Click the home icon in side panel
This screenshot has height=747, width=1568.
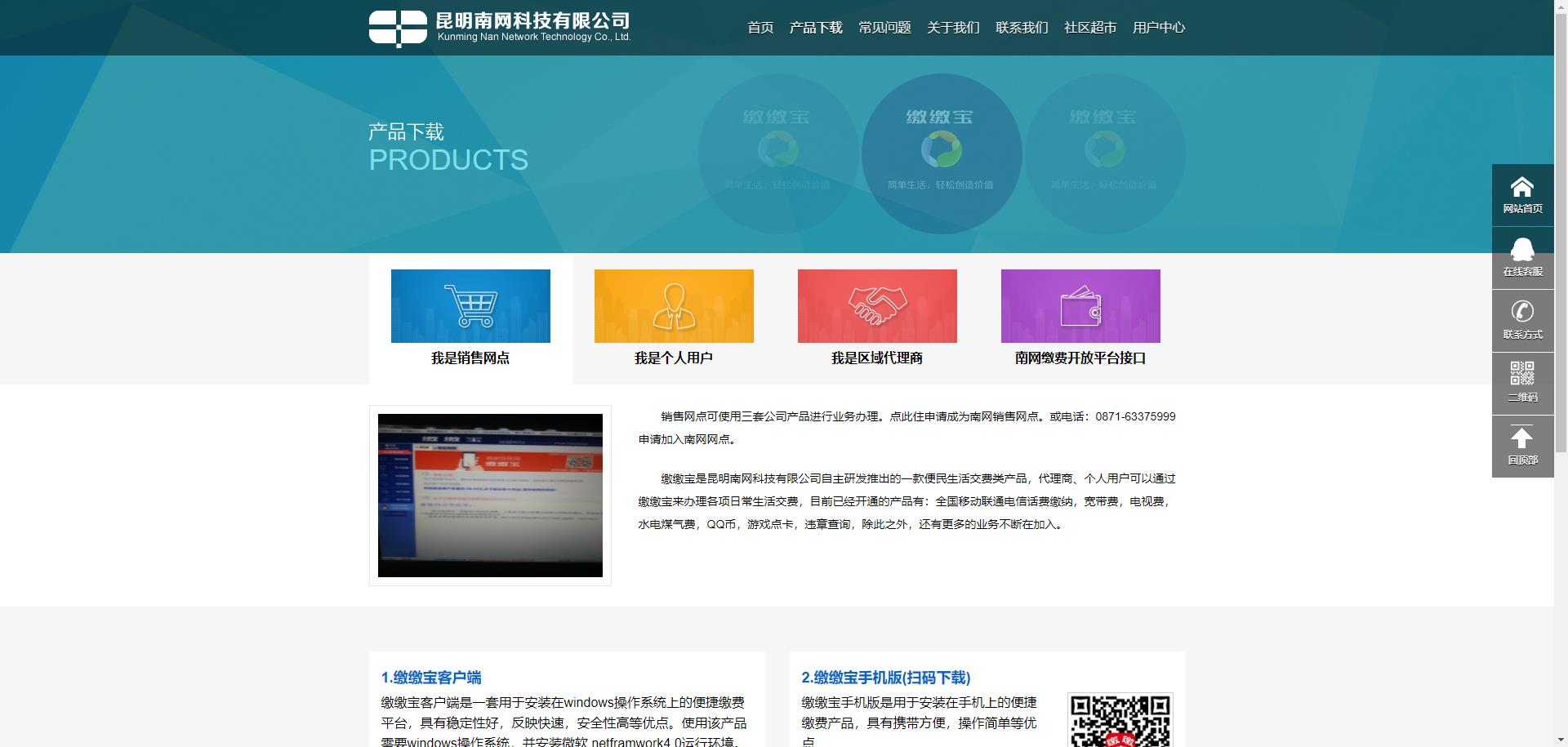tap(1521, 188)
